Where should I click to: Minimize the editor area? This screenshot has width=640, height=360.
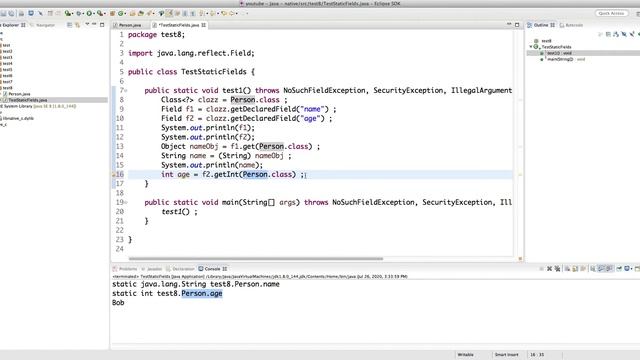pyautogui.click(x=509, y=24)
